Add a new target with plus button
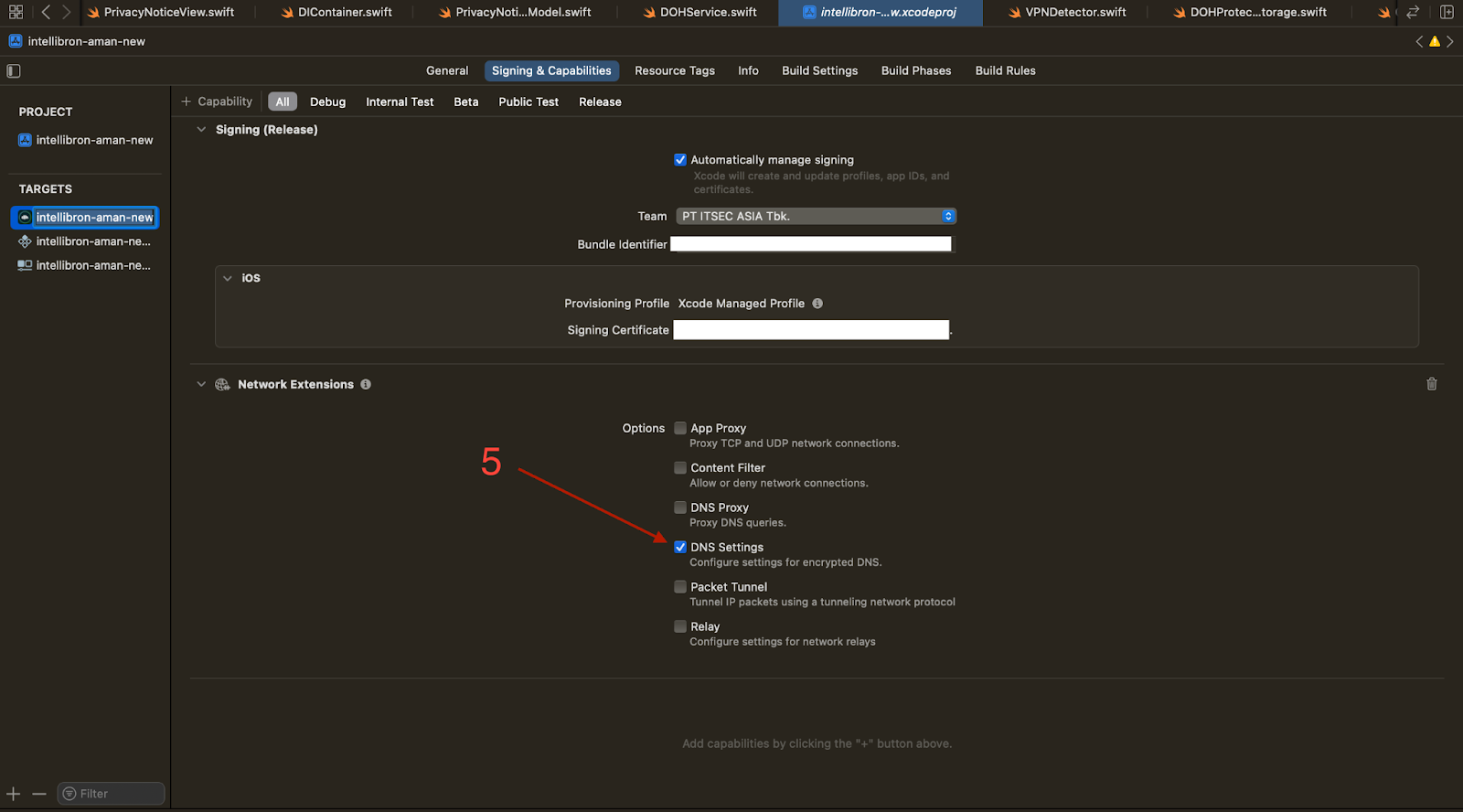This screenshot has width=1463, height=812. [14, 794]
